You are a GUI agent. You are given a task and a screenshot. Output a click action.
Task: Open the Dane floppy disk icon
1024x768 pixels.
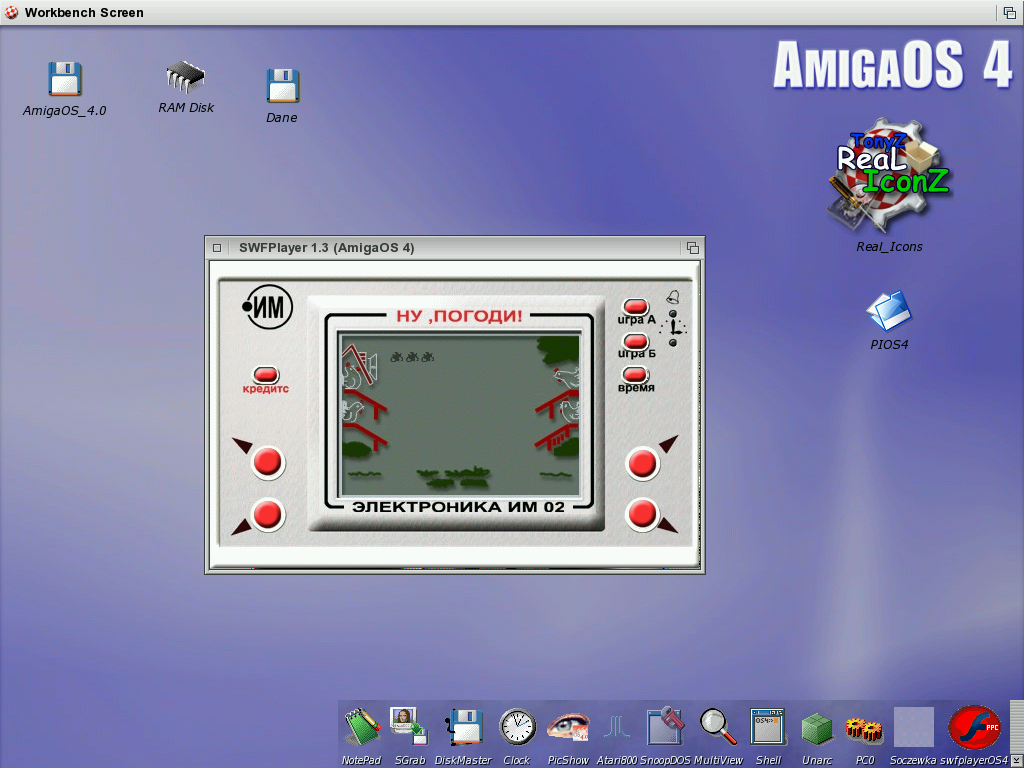tap(282, 86)
